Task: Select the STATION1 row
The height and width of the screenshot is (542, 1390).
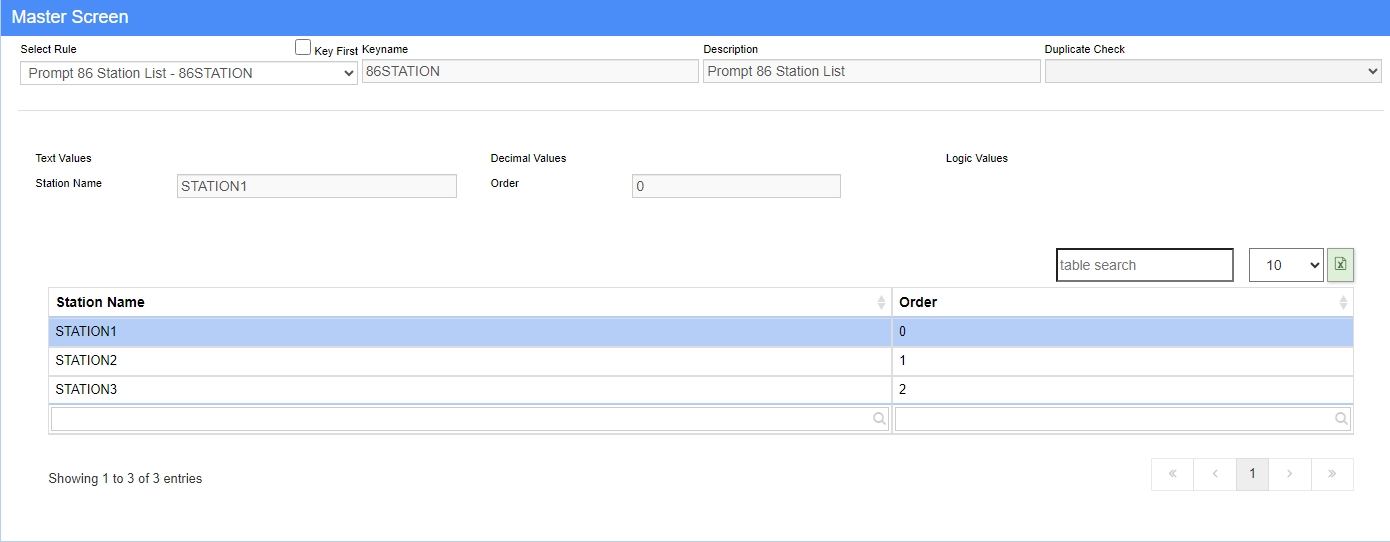Action: [x=700, y=332]
